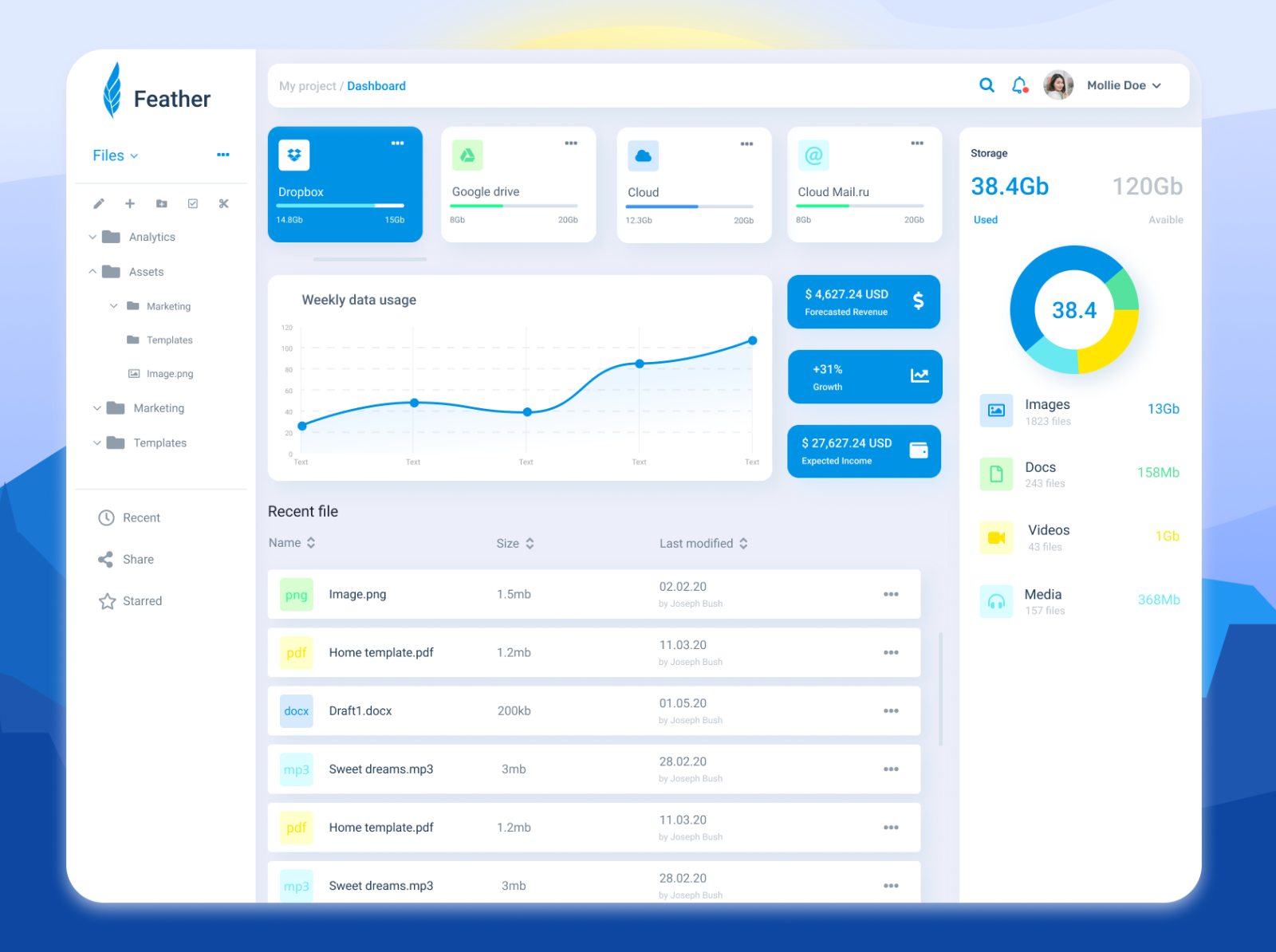This screenshot has width=1276, height=952.
Task: Toggle the Name column sort arrows
Action: click(x=310, y=542)
